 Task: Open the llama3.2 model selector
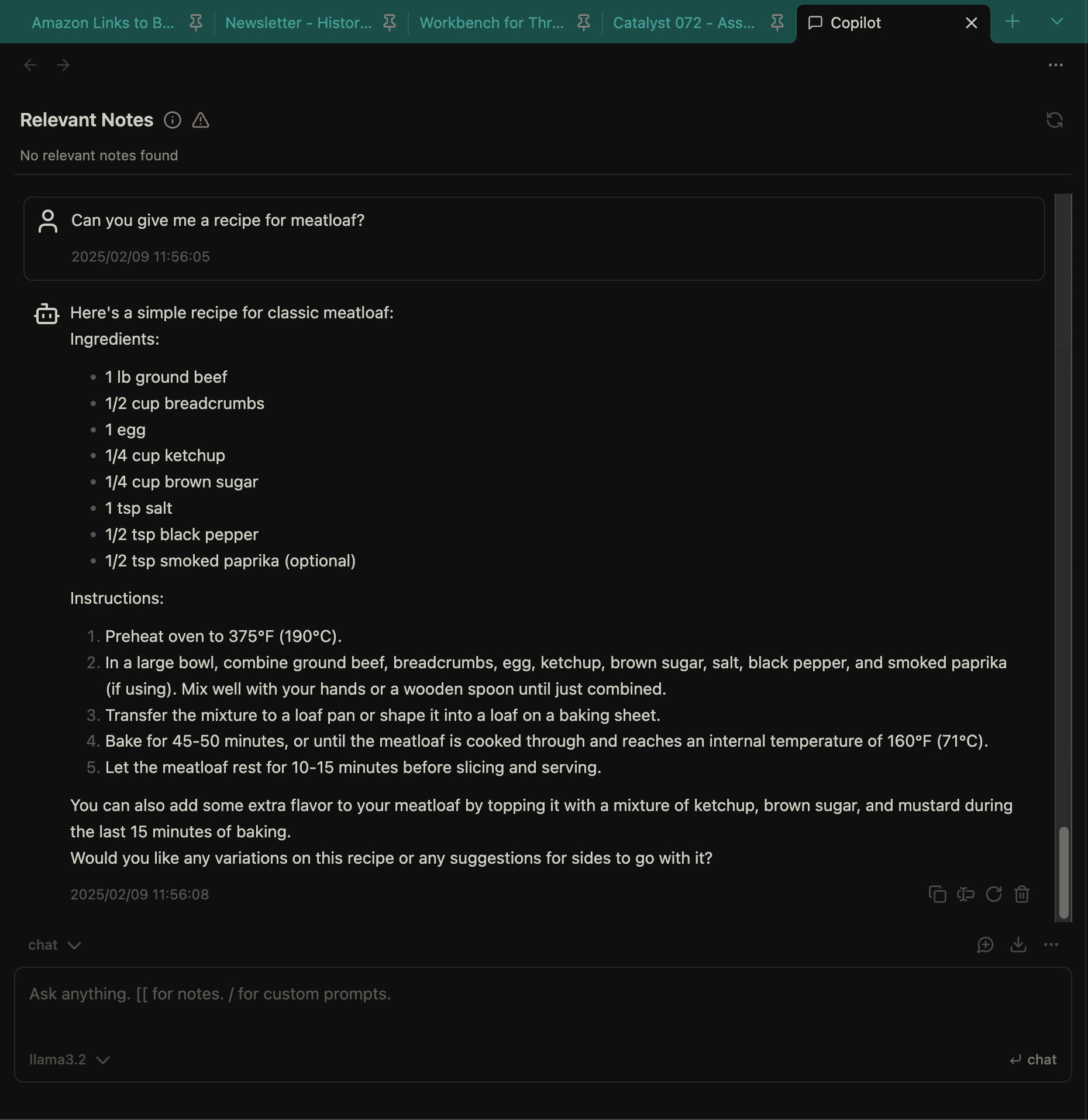(69, 1060)
